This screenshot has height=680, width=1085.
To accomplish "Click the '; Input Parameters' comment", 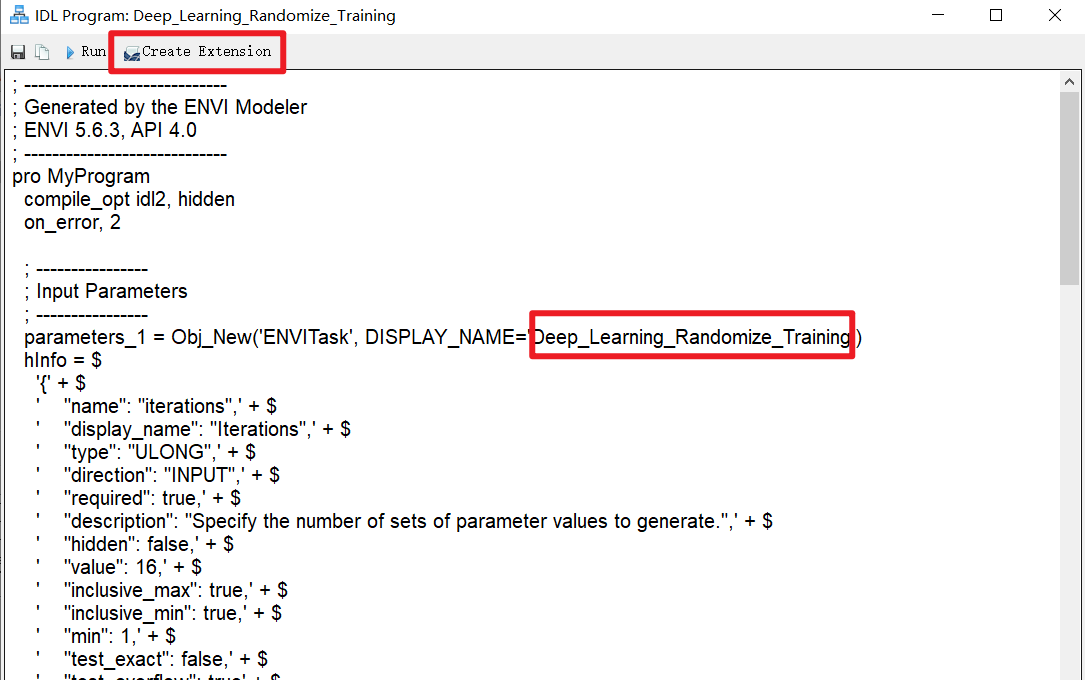I will click(105, 291).
